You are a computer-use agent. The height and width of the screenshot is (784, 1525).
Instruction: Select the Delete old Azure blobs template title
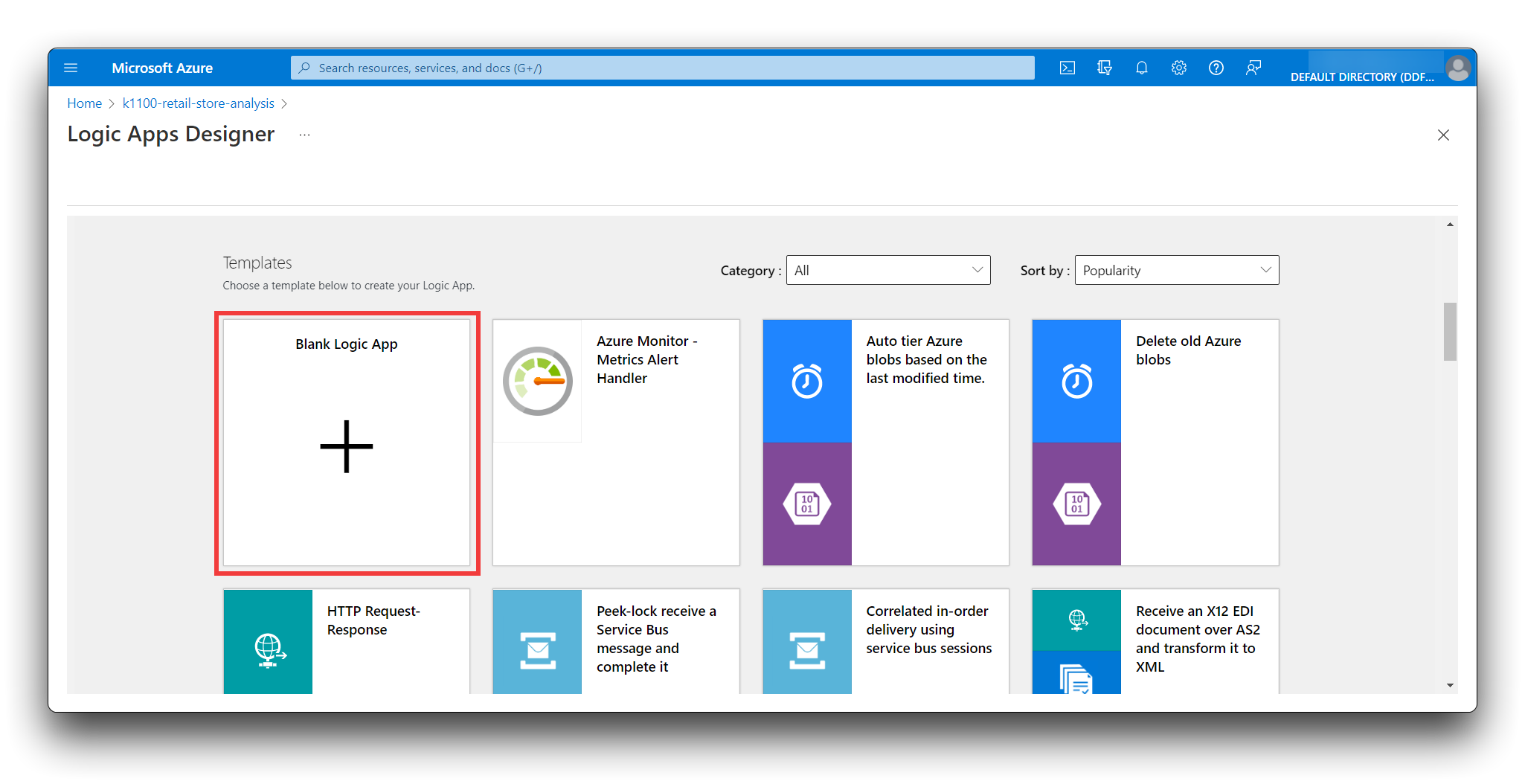tap(1188, 350)
